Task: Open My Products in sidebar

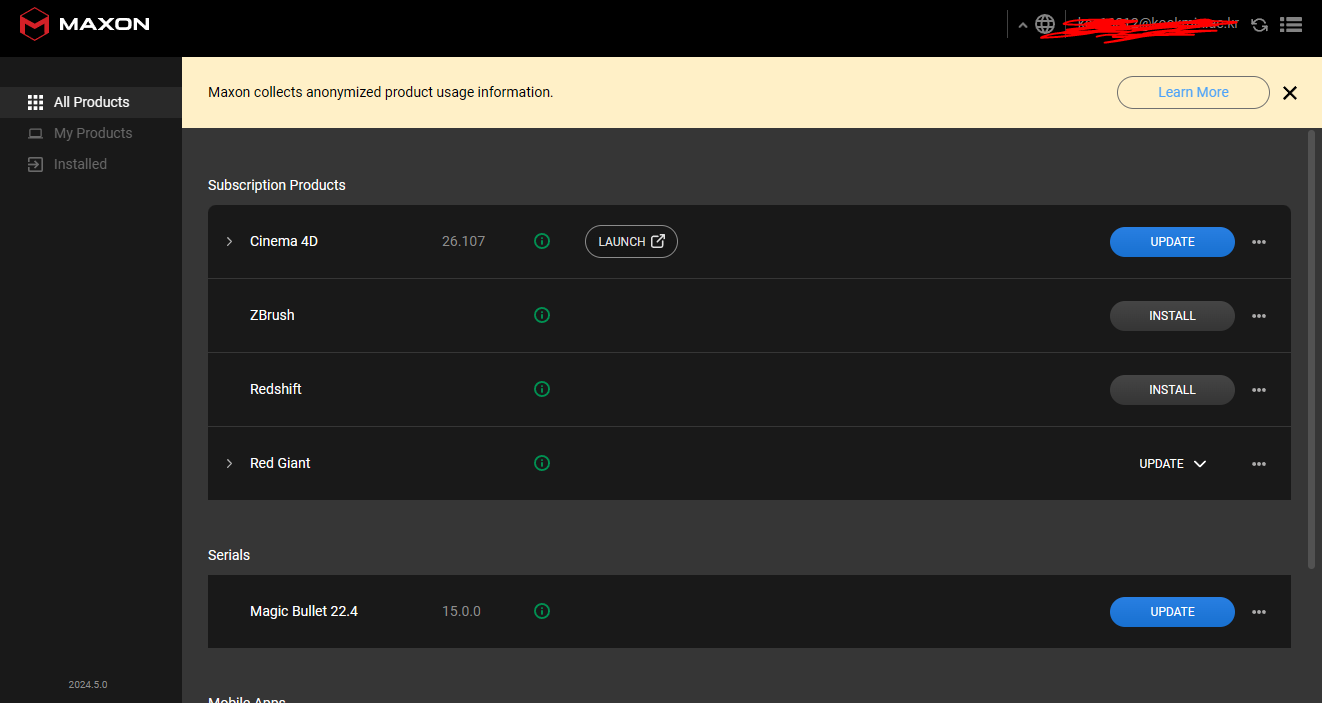Action: (x=91, y=133)
